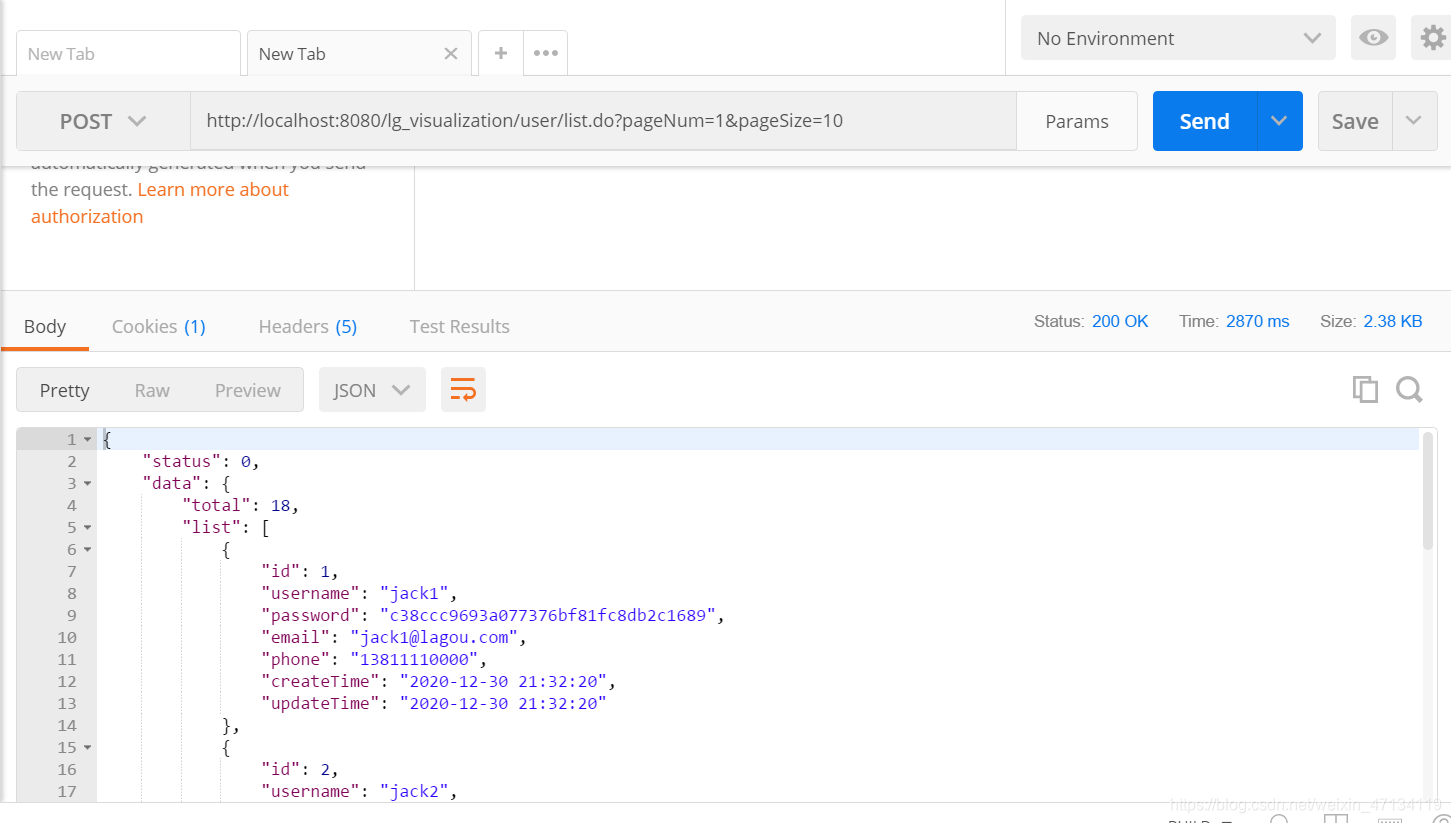The width and height of the screenshot is (1451, 823).
Task: Click the "id": 2 line
Action: coord(300,769)
